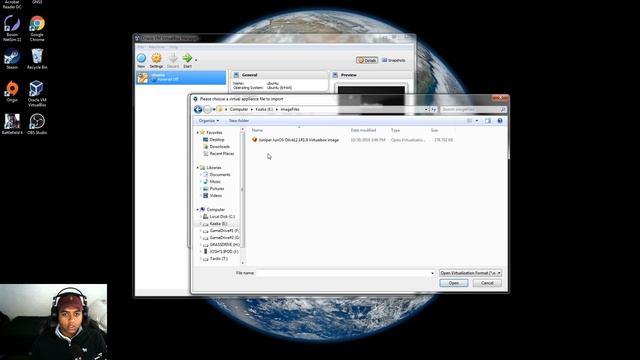
Task: Open Steam desktop icon
Action: pos(12,59)
